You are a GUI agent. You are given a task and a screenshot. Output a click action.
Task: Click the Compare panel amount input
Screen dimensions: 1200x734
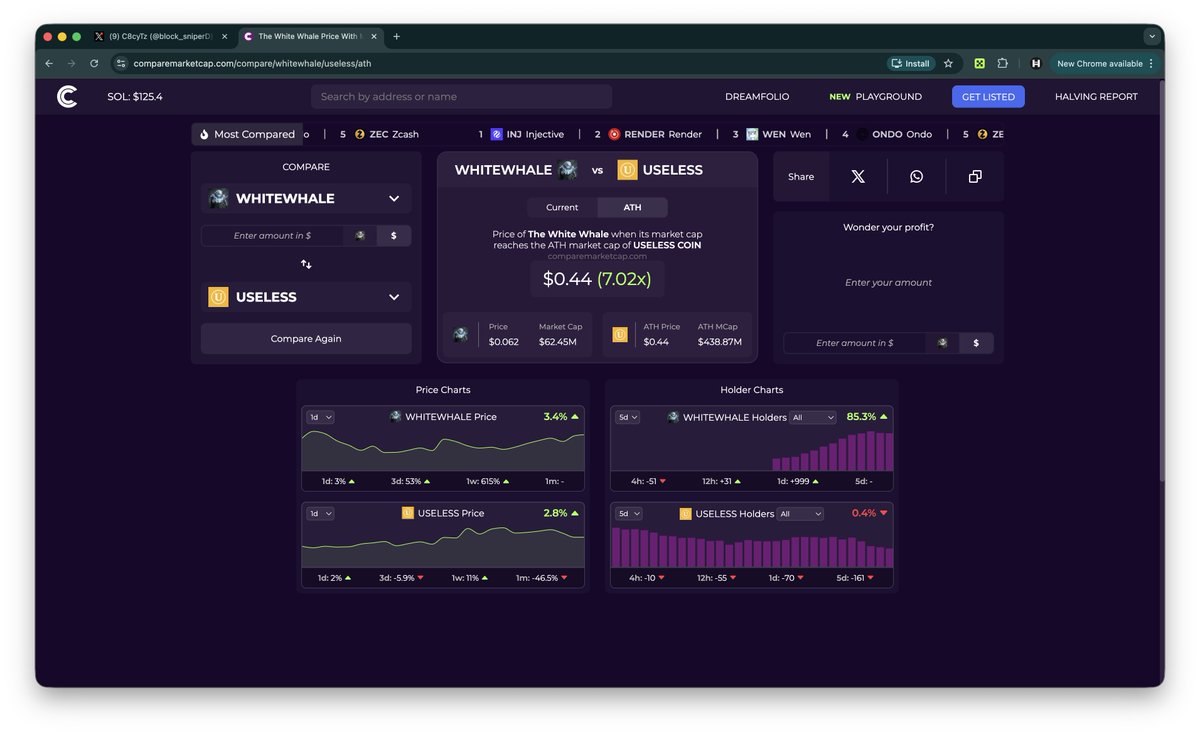coord(272,236)
